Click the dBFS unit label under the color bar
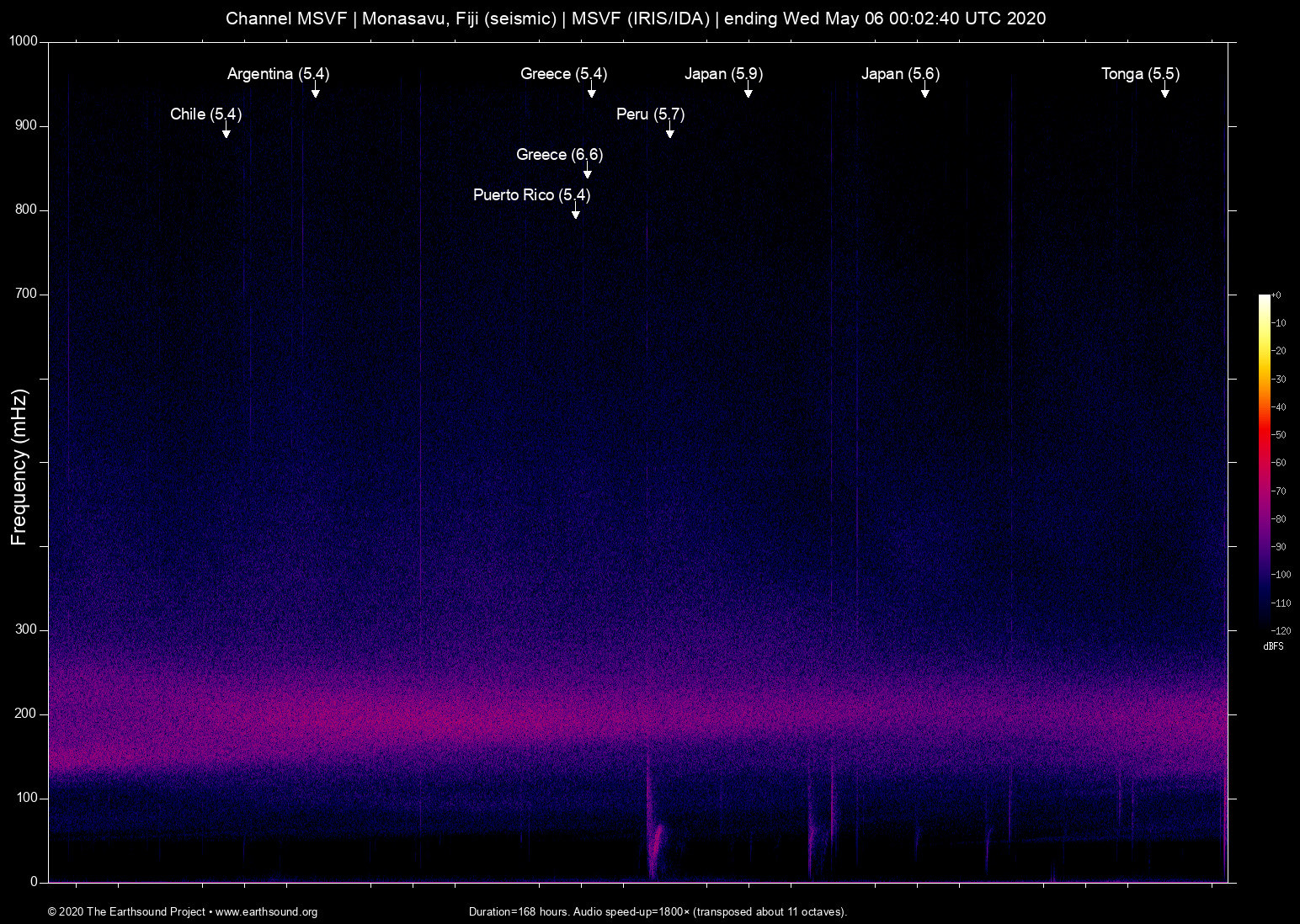Image resolution: width=1300 pixels, height=924 pixels. tap(1273, 646)
